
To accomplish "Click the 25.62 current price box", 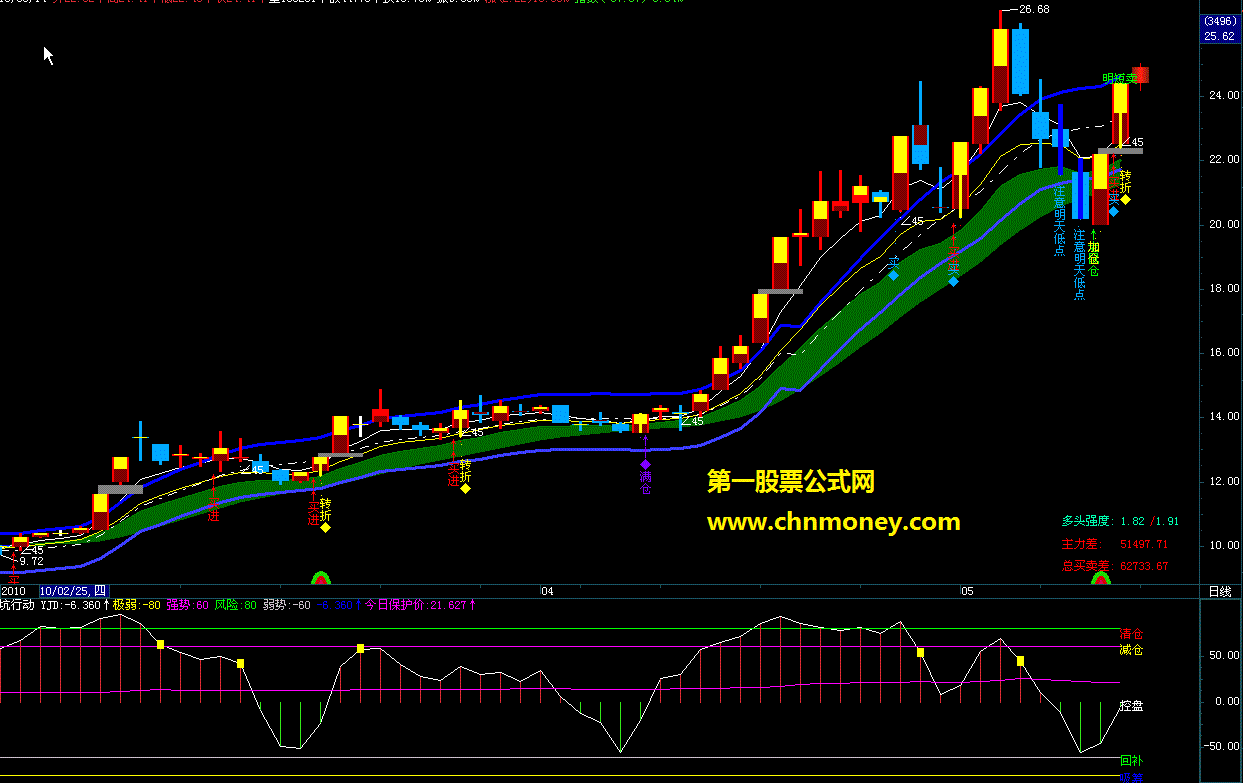I will coord(1218,36).
